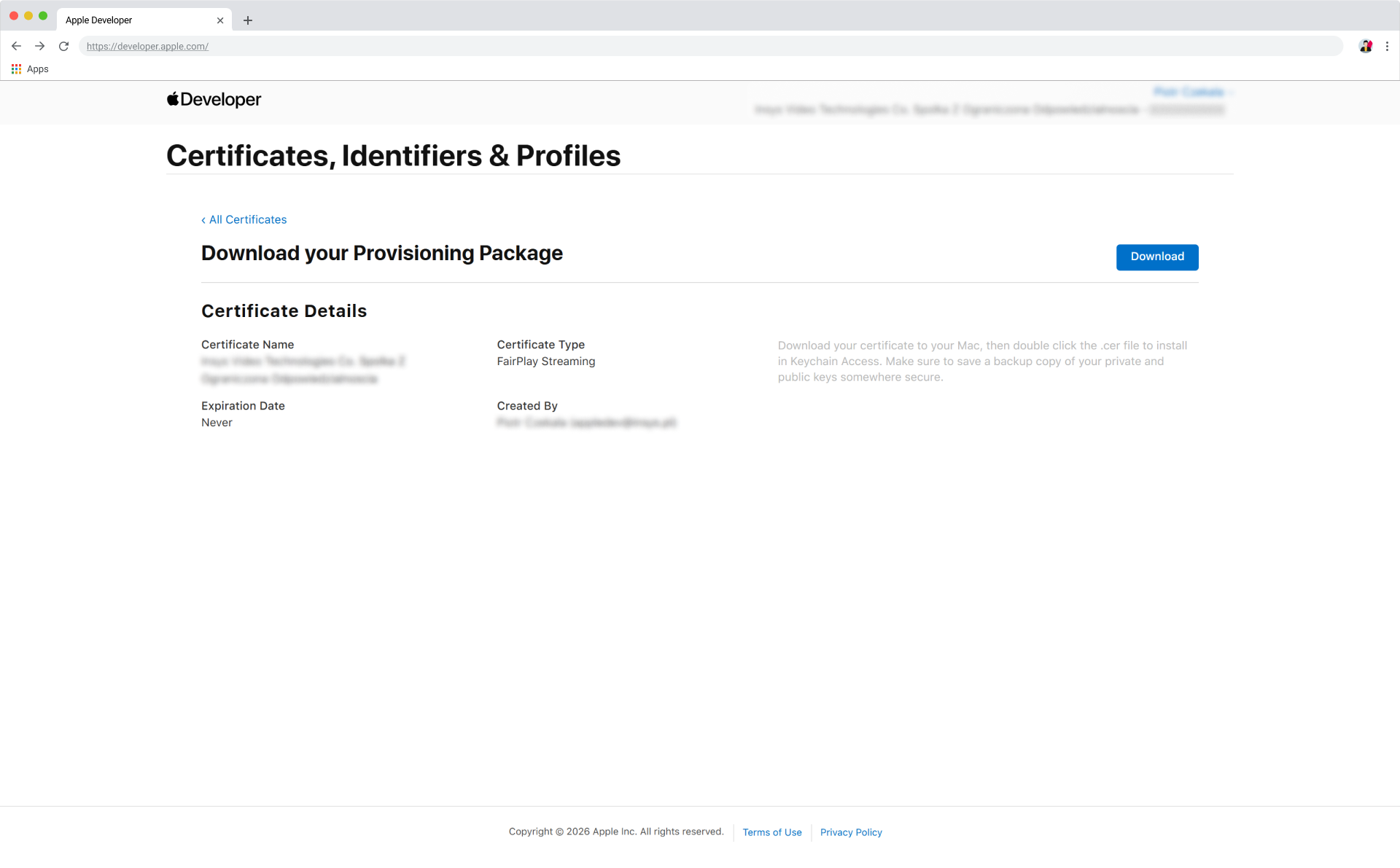Go back to All Certificates
Viewport: 1400px width, 868px height.
tap(244, 219)
